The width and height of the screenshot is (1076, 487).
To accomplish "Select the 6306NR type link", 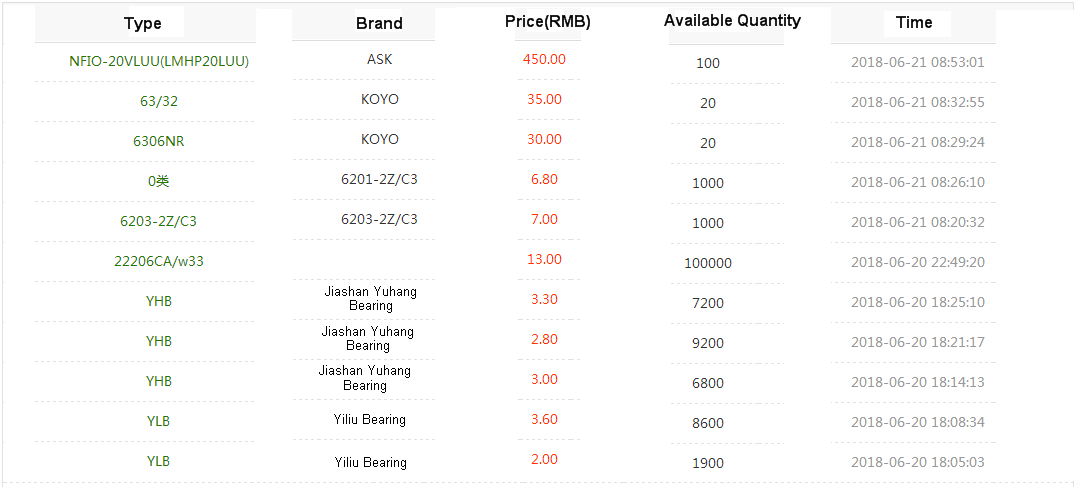I will click(159, 141).
